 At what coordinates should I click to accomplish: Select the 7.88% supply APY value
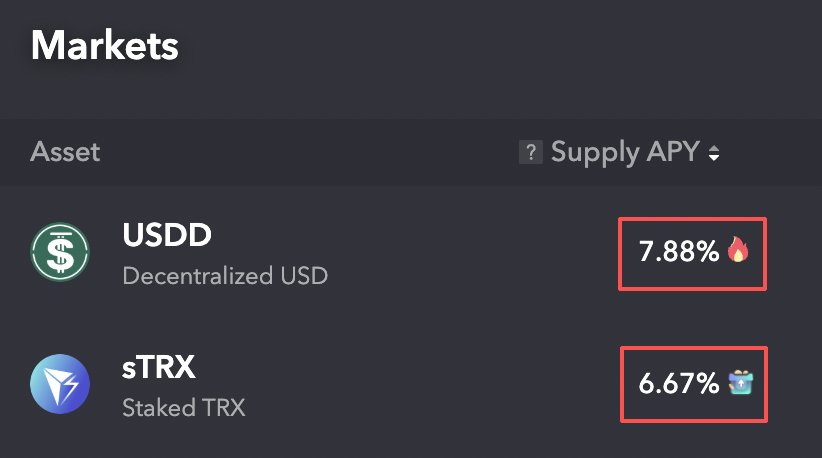point(679,252)
